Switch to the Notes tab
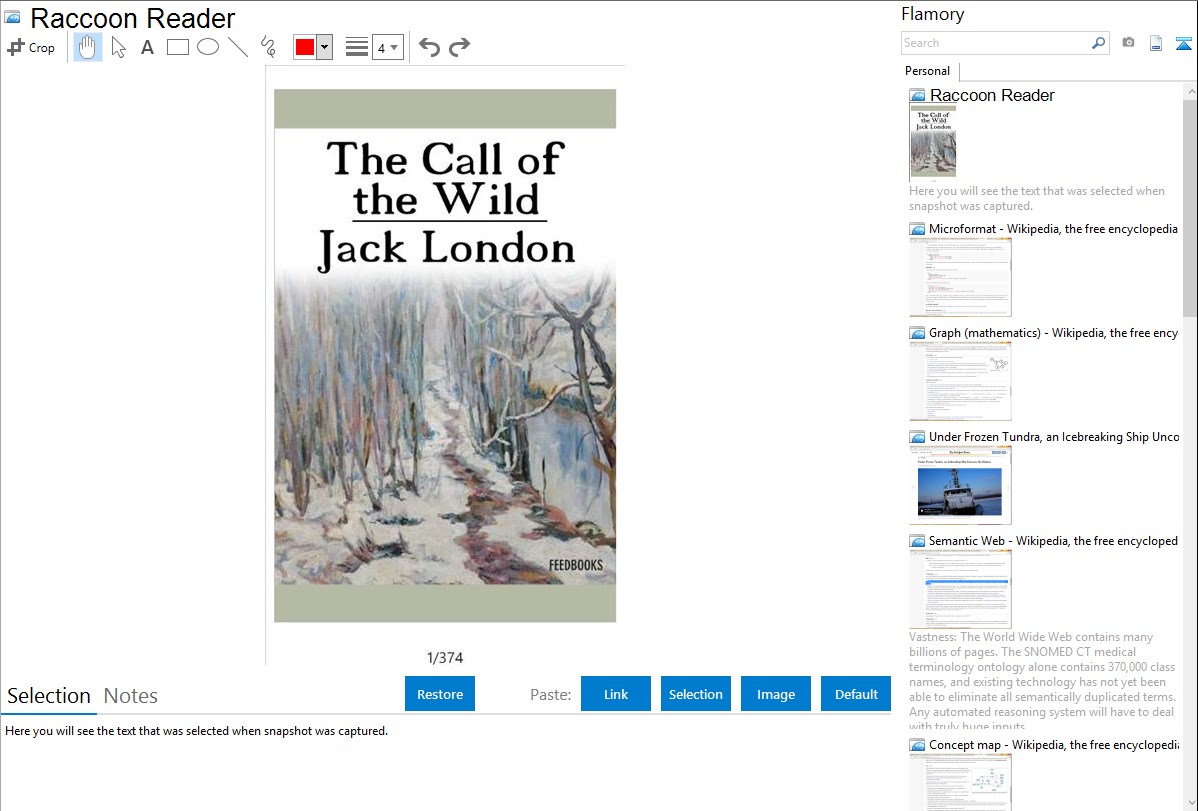Viewport: 1198px width, 811px height. 131,696
